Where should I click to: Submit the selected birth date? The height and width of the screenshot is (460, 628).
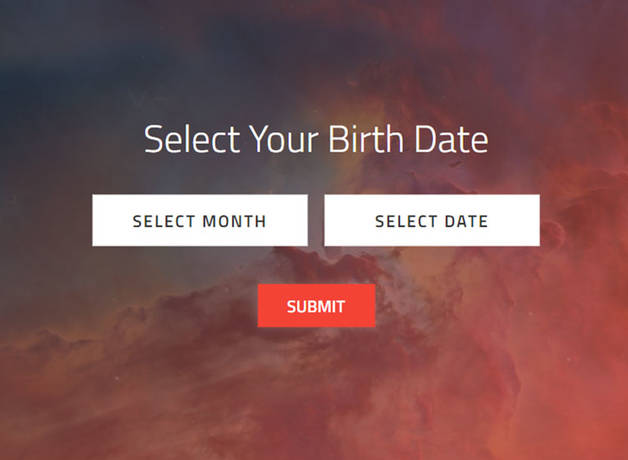click(x=316, y=306)
